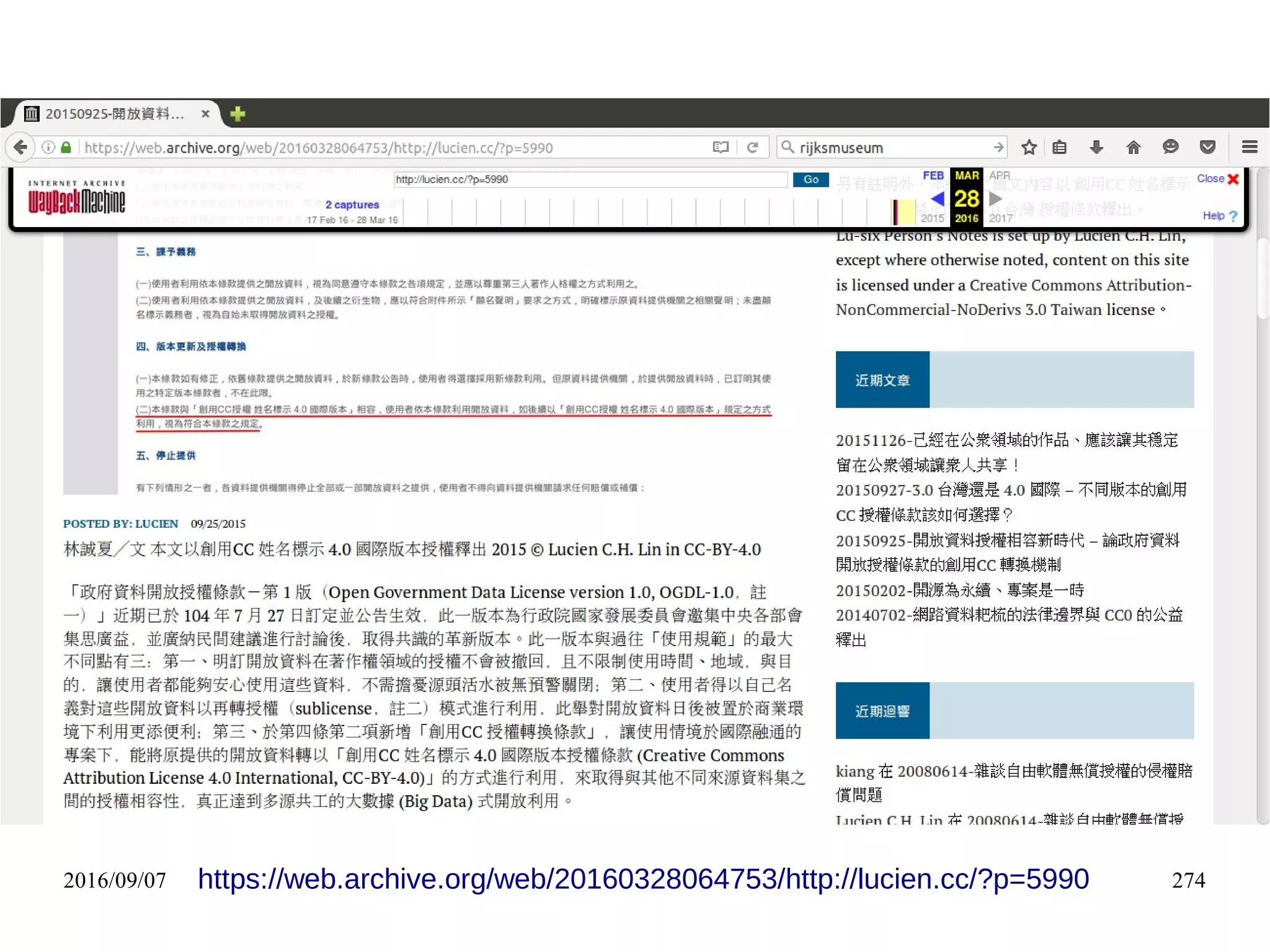
Task: Click the Wayback Go button
Action: (811, 179)
